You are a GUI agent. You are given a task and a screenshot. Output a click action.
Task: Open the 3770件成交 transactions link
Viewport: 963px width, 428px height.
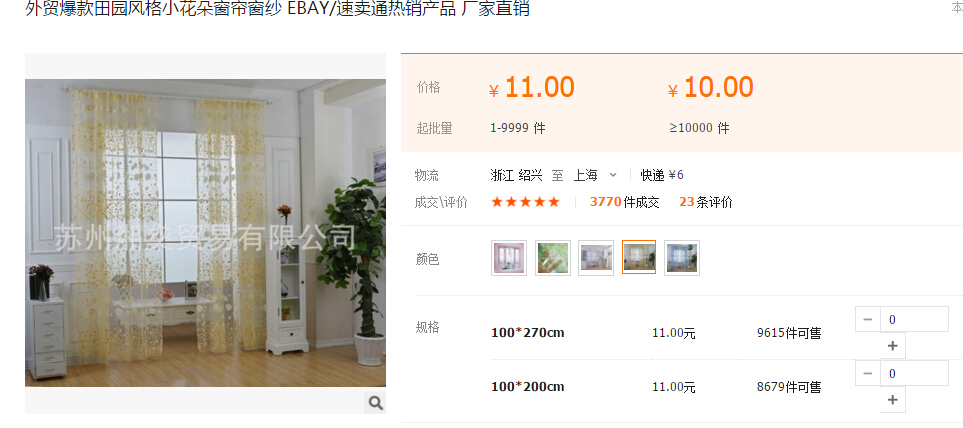pos(625,202)
